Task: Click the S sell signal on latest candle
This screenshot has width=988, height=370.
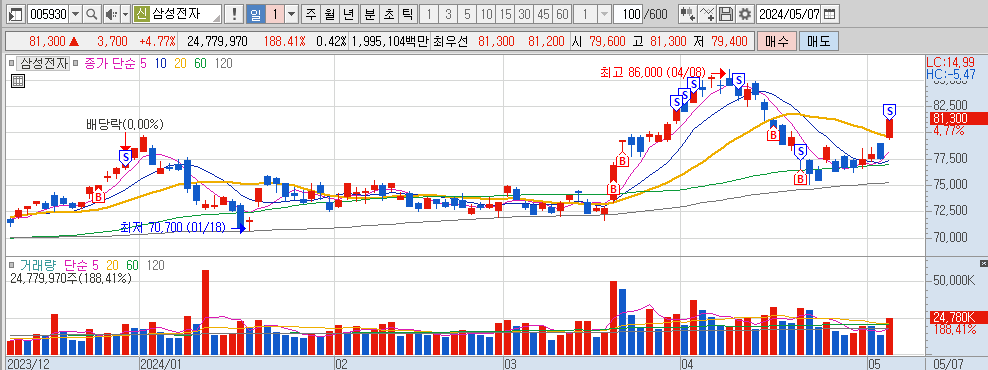Action: [890, 111]
